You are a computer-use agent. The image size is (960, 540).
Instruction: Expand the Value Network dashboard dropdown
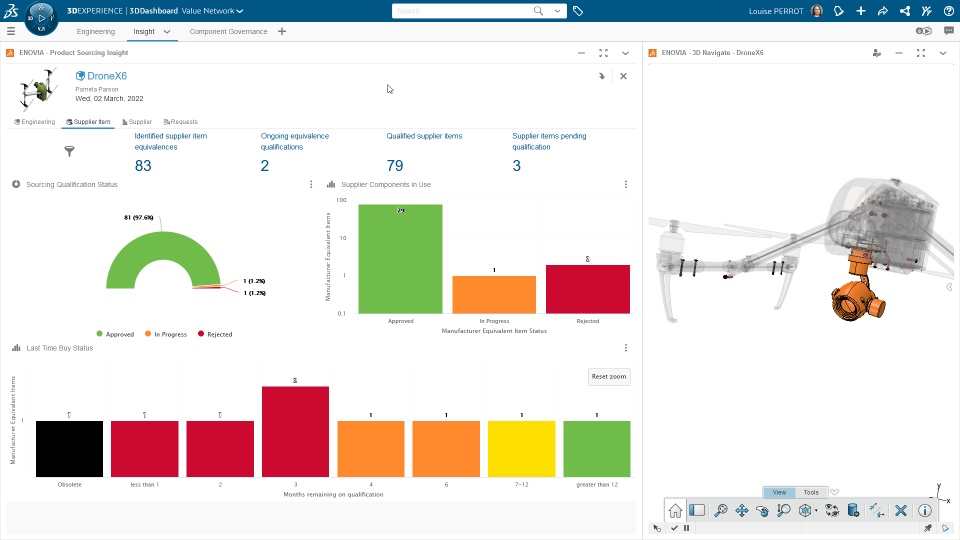coord(212,11)
